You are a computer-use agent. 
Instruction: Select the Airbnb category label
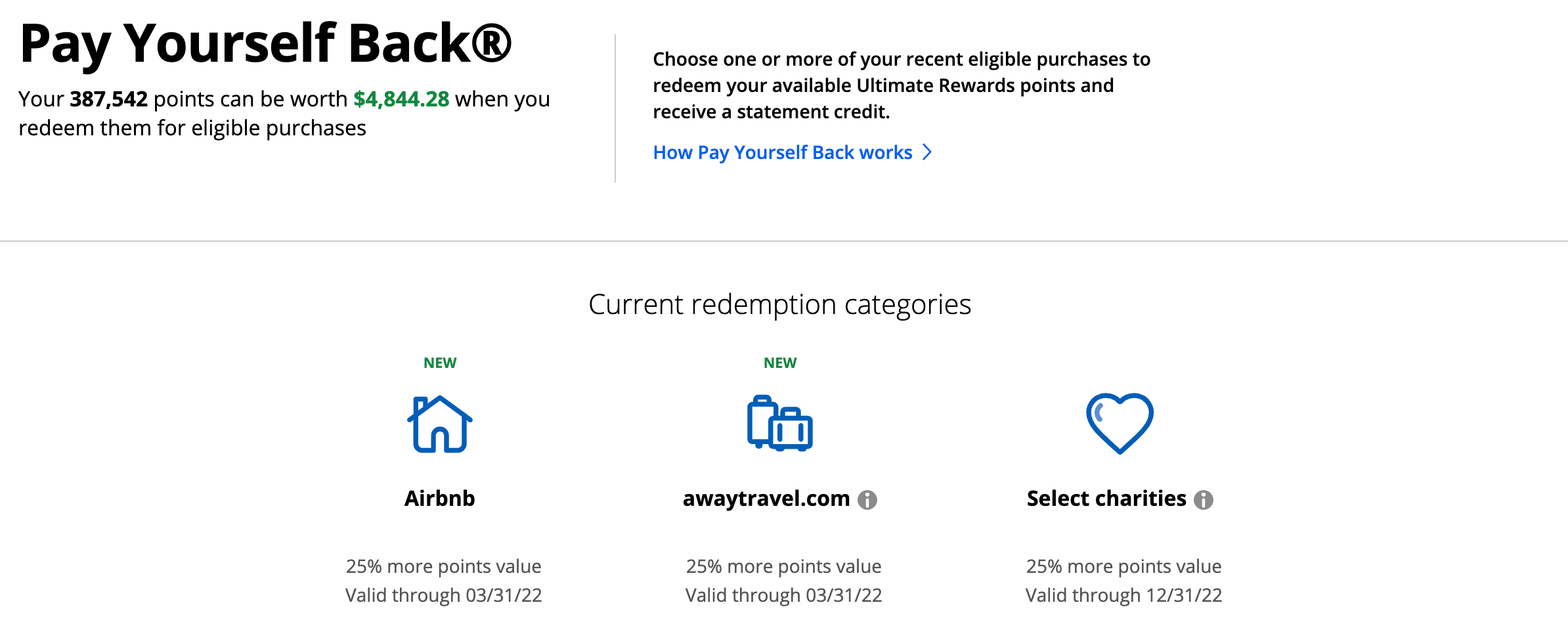439,499
